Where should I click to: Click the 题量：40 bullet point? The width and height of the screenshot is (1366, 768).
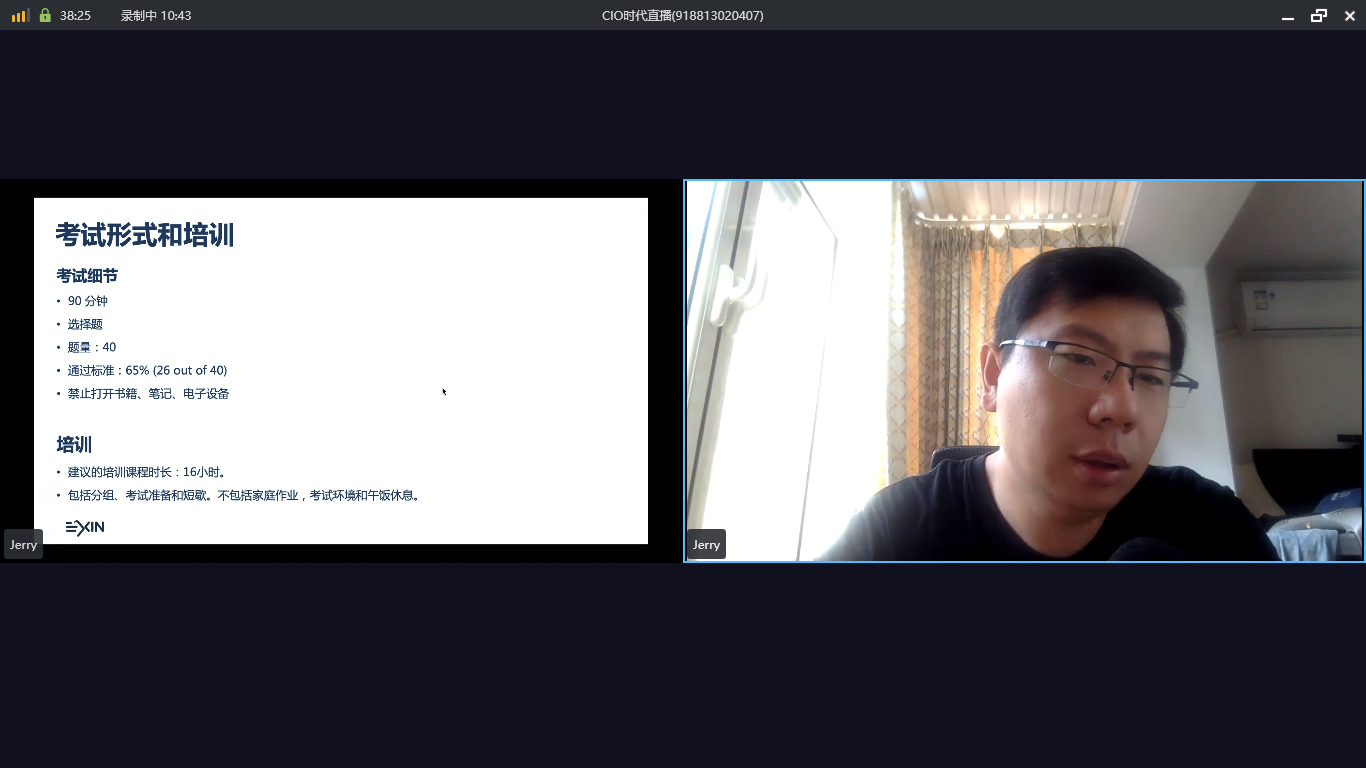click(91, 347)
